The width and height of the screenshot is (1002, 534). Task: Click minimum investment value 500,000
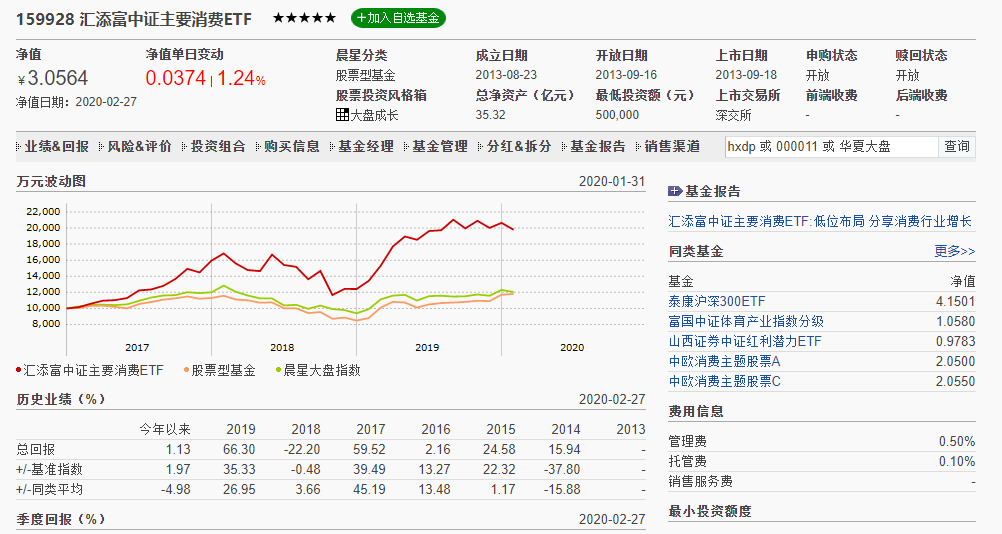(x=617, y=115)
